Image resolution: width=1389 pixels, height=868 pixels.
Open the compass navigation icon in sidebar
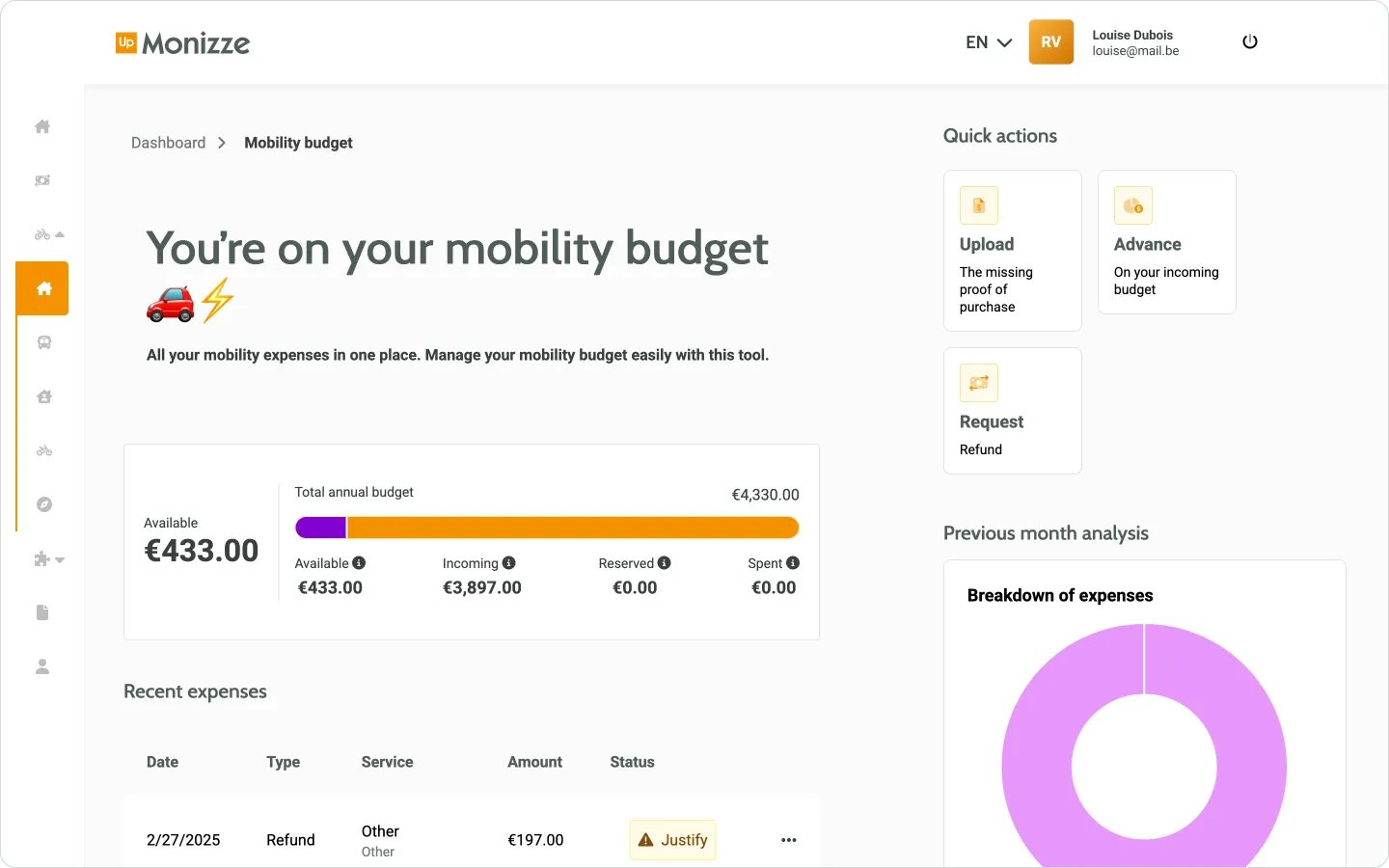(42, 503)
